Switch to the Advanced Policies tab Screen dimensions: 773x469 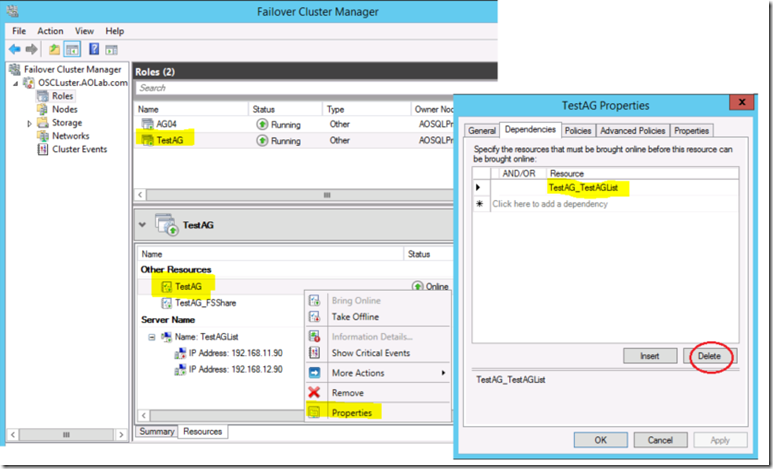[632, 131]
